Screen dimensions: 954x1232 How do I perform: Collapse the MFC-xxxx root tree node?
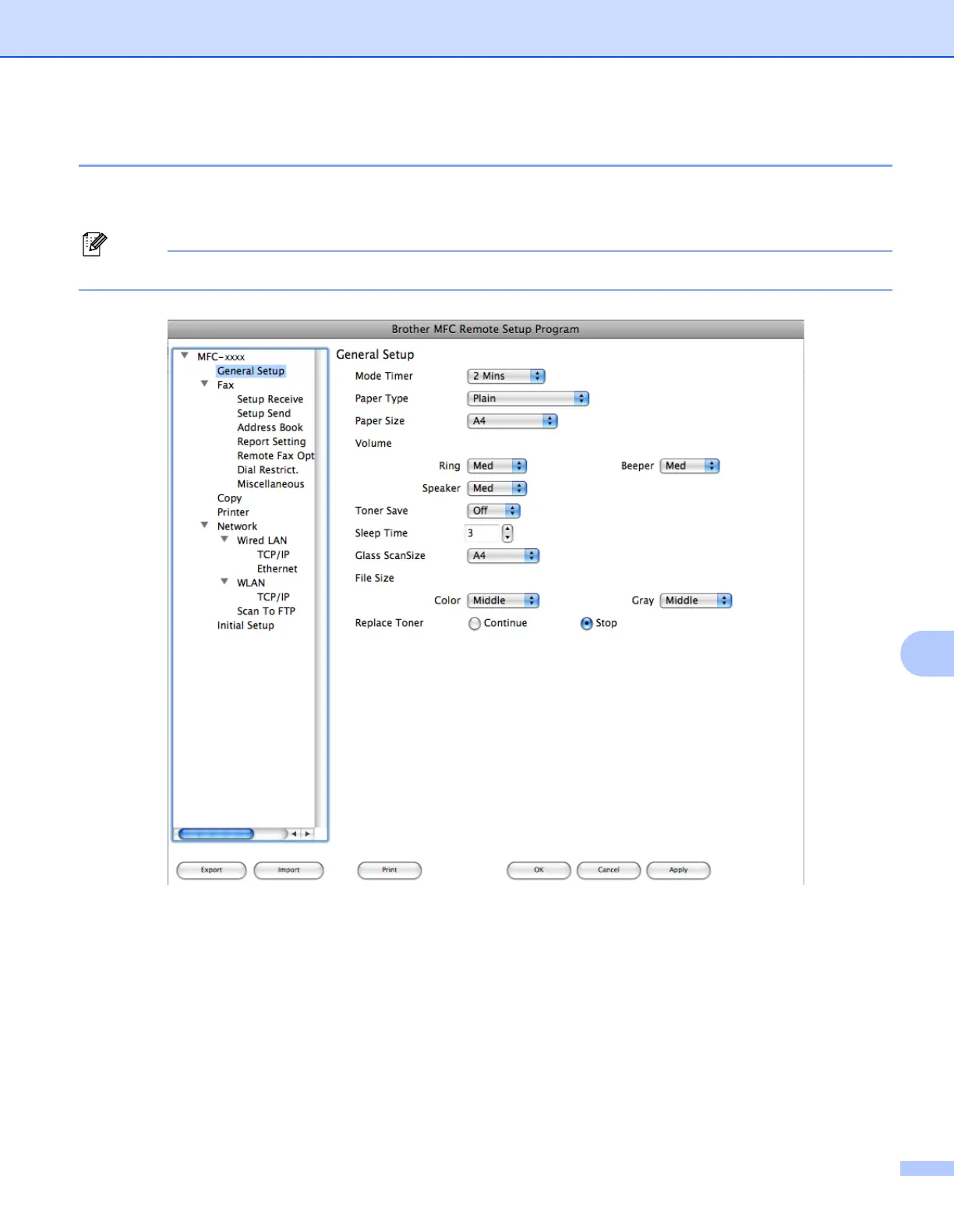tap(185, 356)
